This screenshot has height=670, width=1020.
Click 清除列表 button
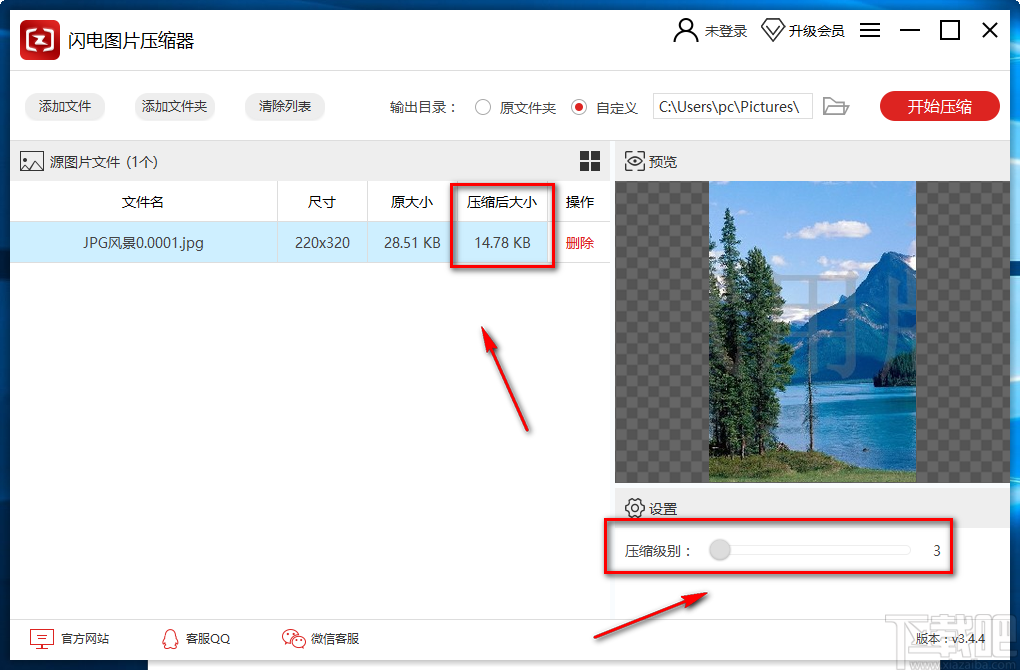tap(285, 106)
